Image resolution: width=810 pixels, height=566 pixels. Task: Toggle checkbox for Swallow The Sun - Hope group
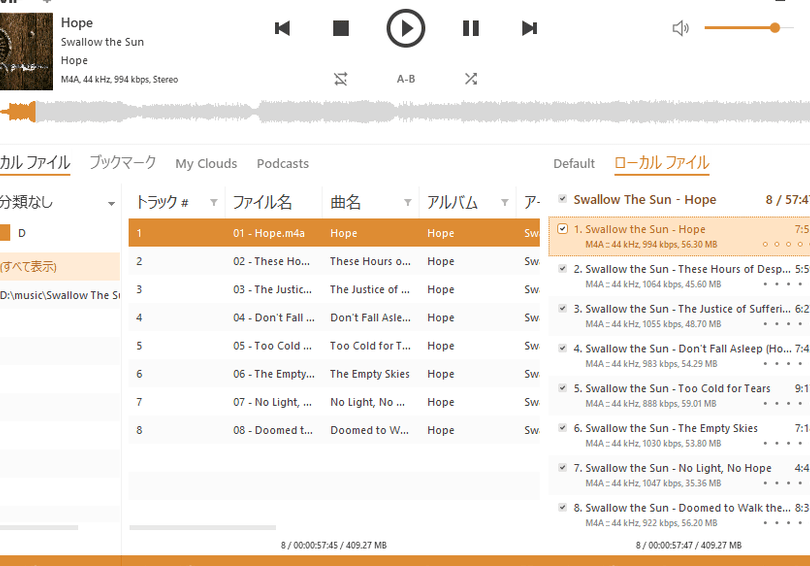tap(563, 199)
